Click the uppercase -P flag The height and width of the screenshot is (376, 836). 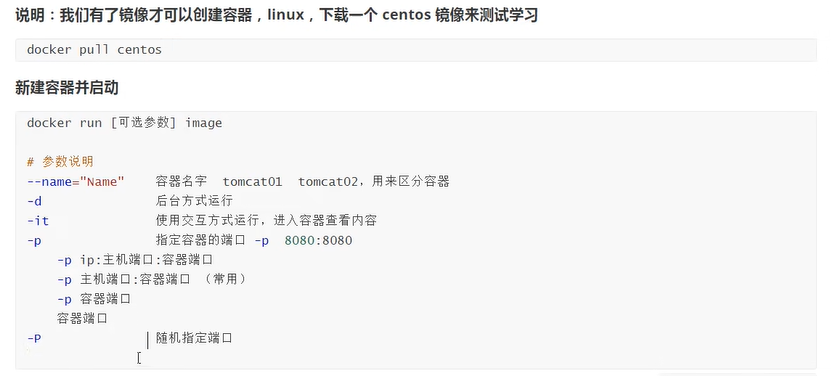34,338
